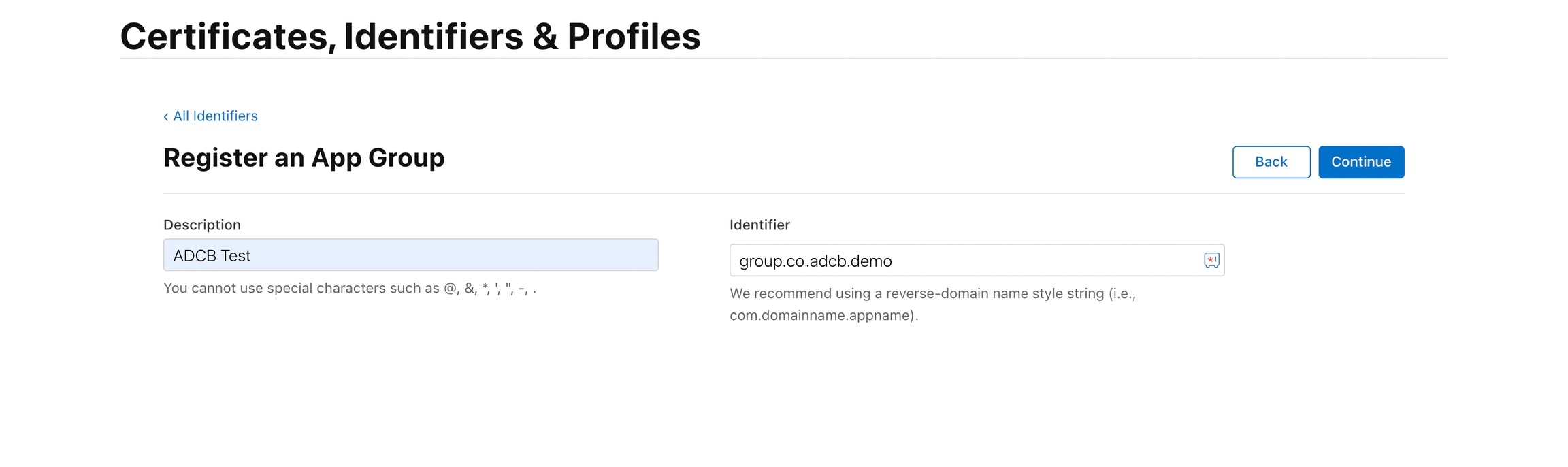1568x467 pixels.
Task: Click the Description field label
Action: (202, 225)
